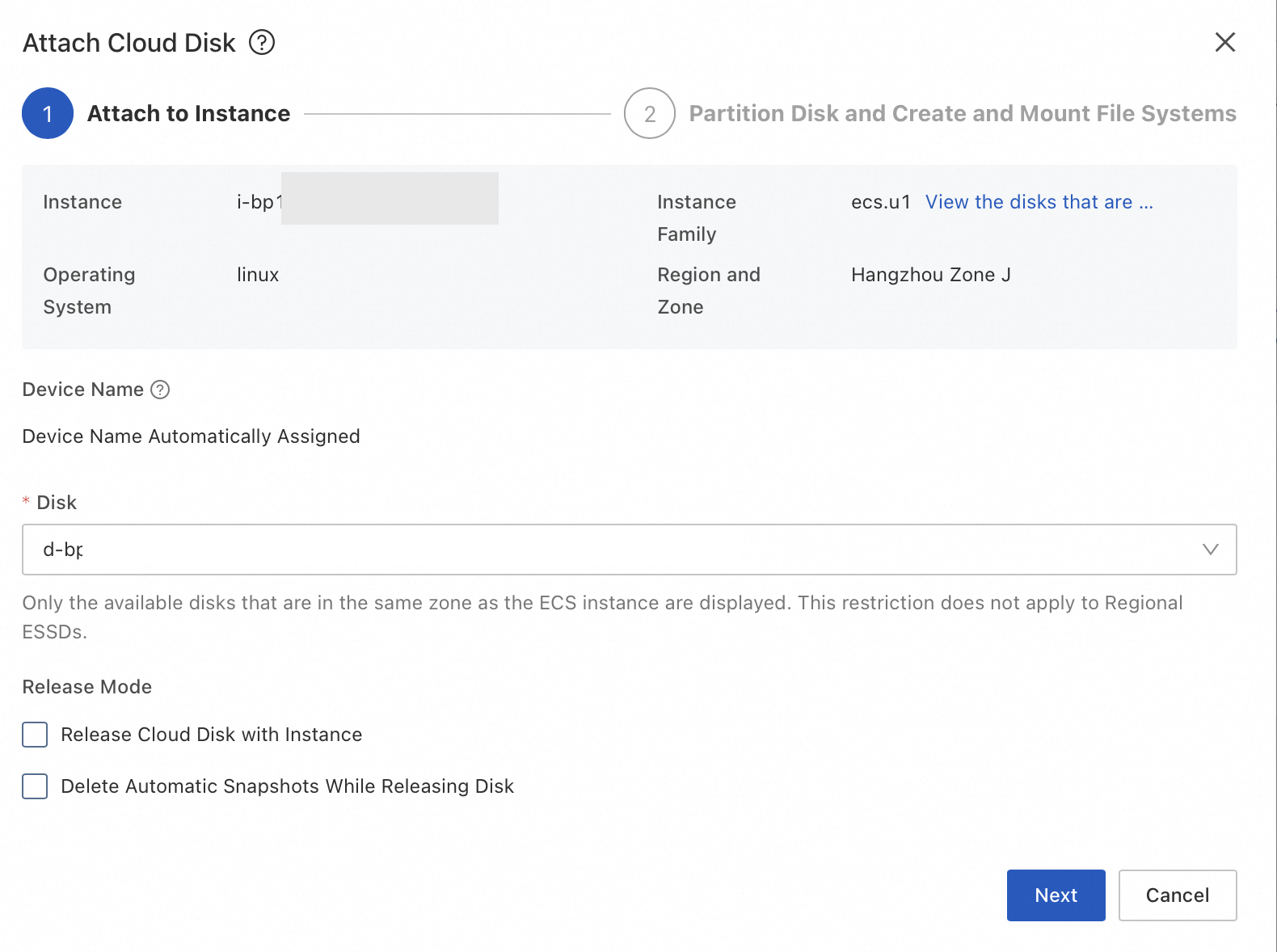The image size is (1277, 952).
Task: Click 'Device Name Automatically Assigned' text
Action: coord(192,436)
